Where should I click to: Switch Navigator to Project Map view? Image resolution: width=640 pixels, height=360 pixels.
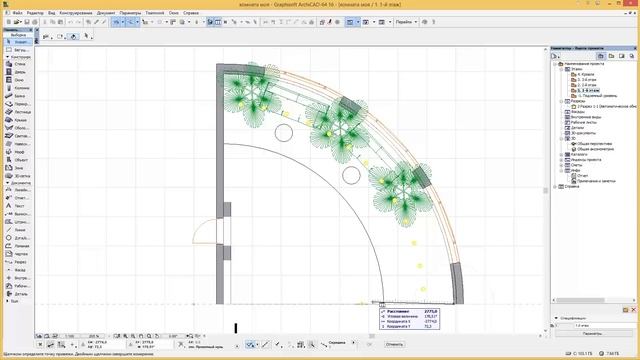click(601, 56)
